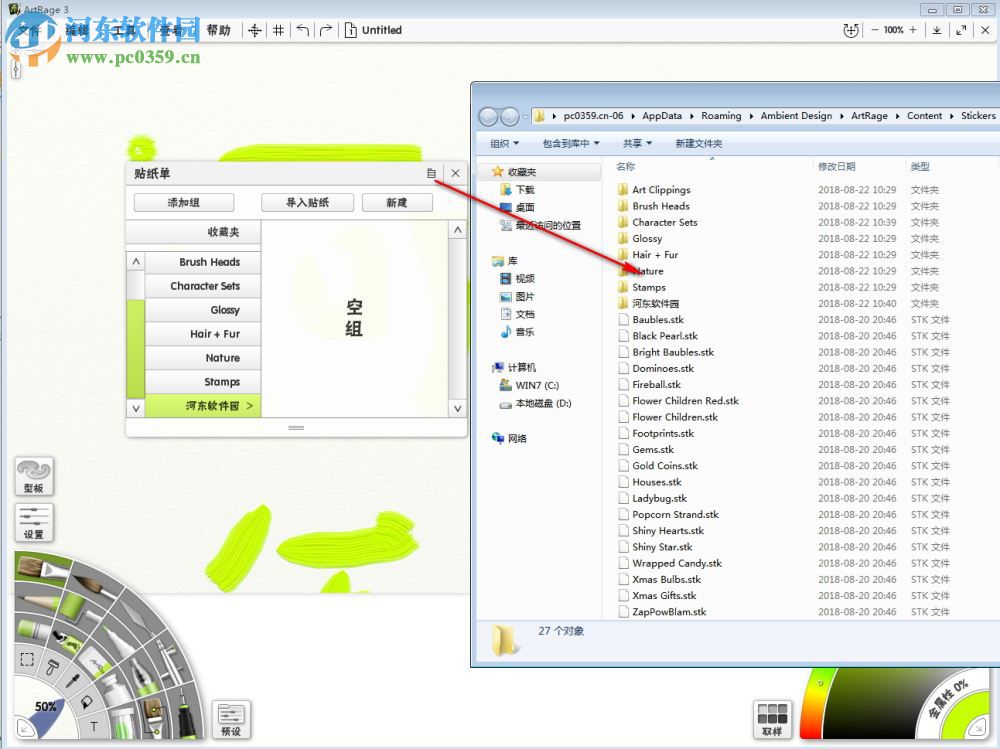
Task: Select the 河东软件园 sticker group
Action: click(x=203, y=406)
